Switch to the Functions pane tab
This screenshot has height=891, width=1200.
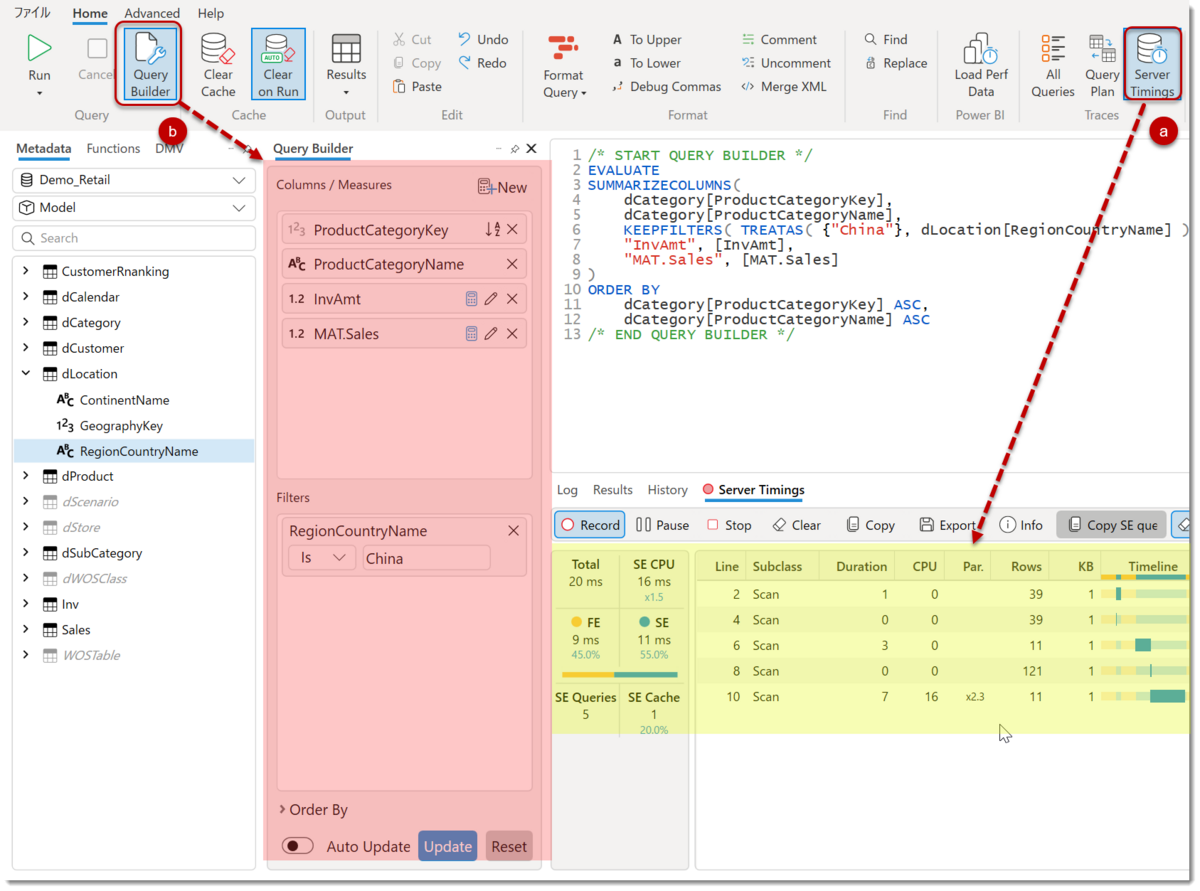(x=113, y=149)
